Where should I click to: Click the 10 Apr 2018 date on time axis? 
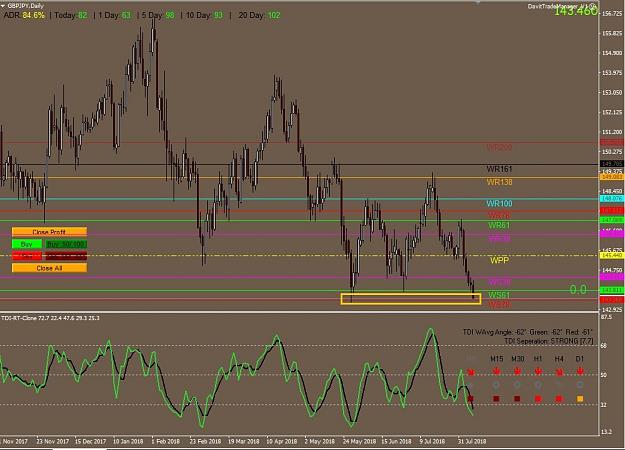pos(281,442)
